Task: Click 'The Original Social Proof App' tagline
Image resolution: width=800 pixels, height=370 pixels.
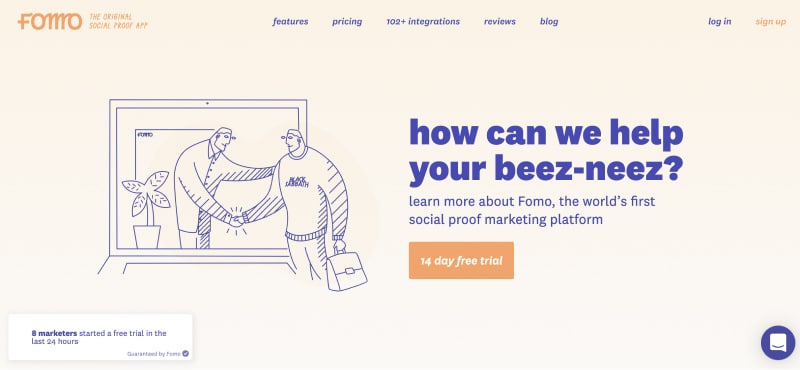Action: pyautogui.click(x=118, y=21)
